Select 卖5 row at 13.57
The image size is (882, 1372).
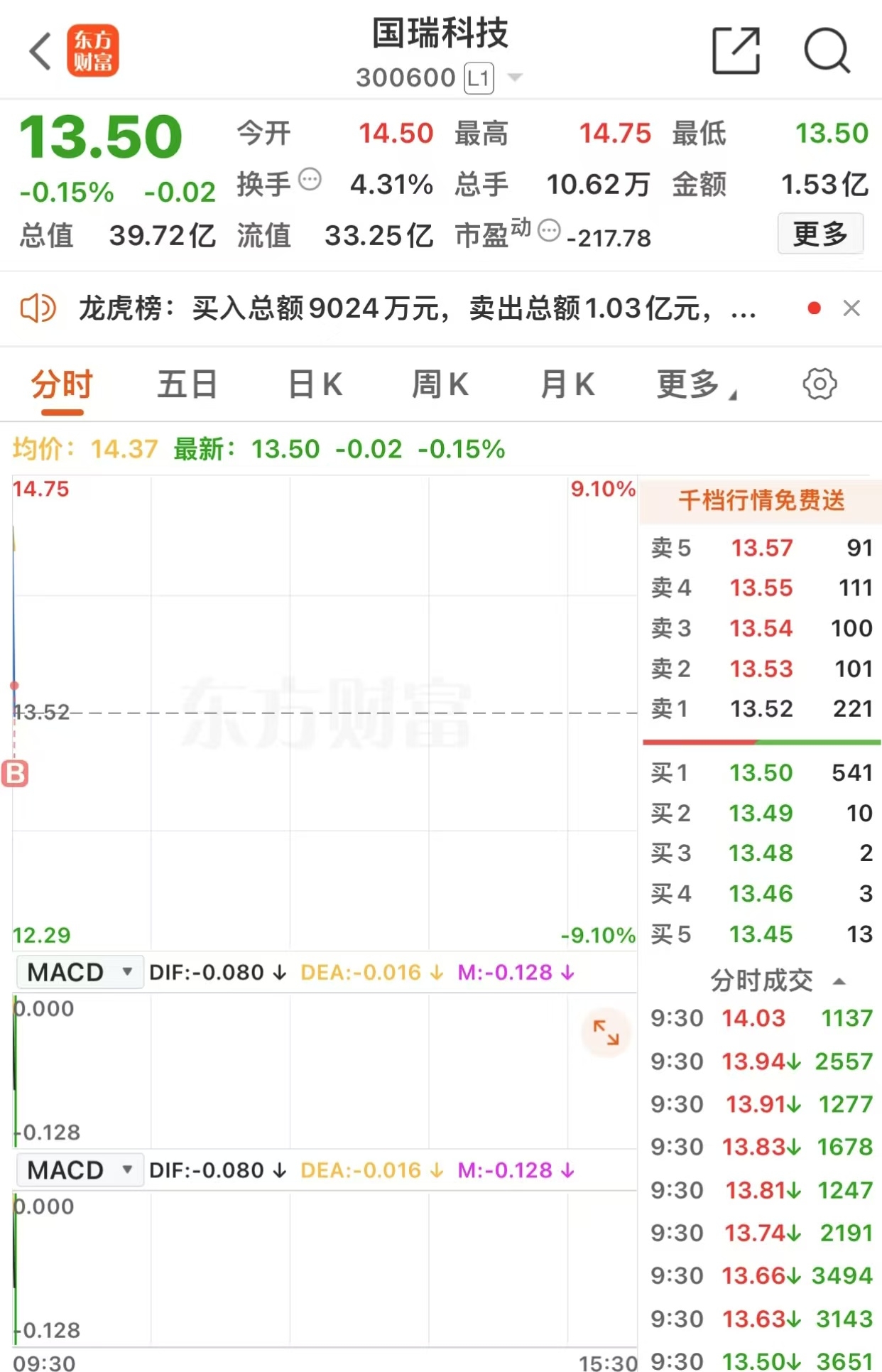coord(761,548)
